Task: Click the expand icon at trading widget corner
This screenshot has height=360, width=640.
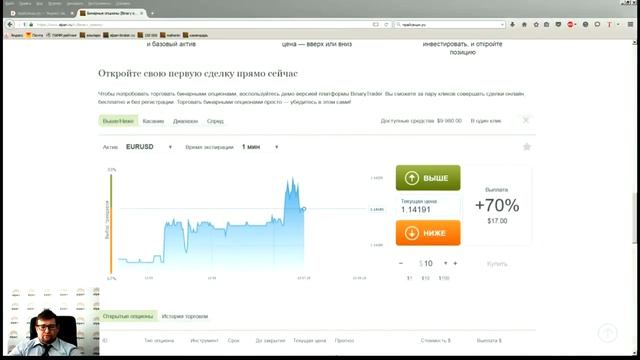Action: pos(526,120)
